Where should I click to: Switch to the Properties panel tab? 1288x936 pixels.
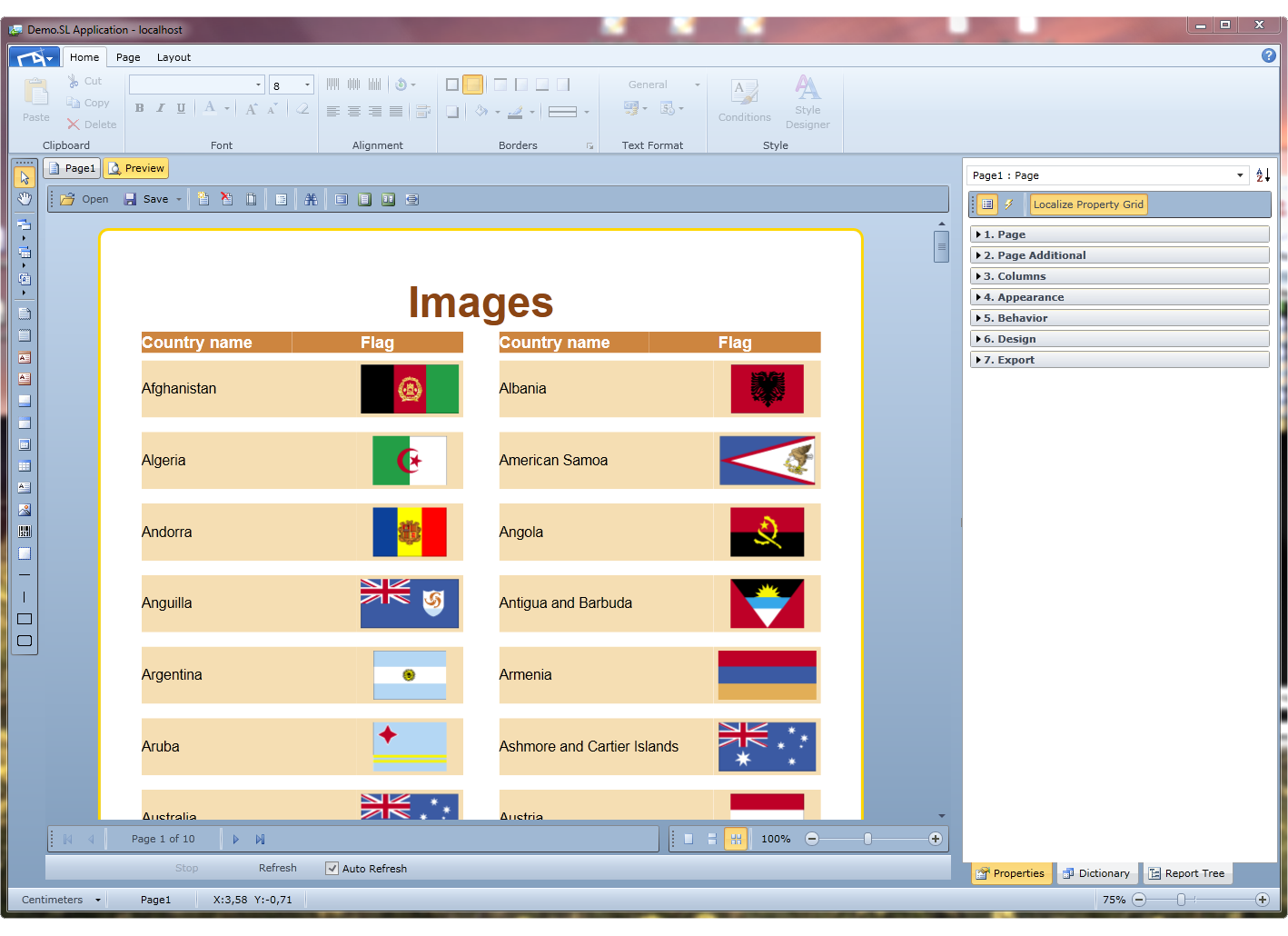click(x=1011, y=873)
